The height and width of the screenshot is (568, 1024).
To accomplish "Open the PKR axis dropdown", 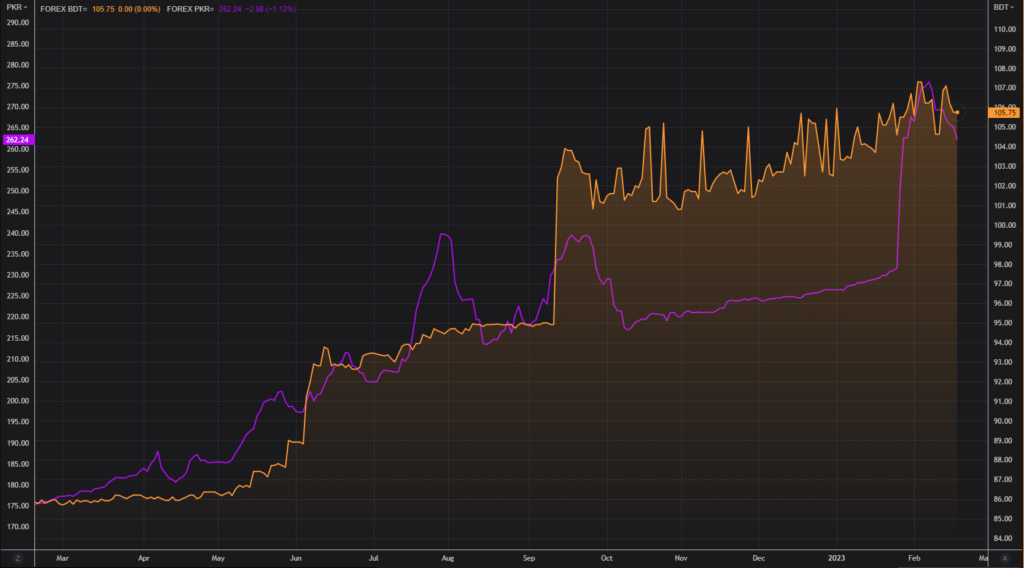I will pos(17,7).
